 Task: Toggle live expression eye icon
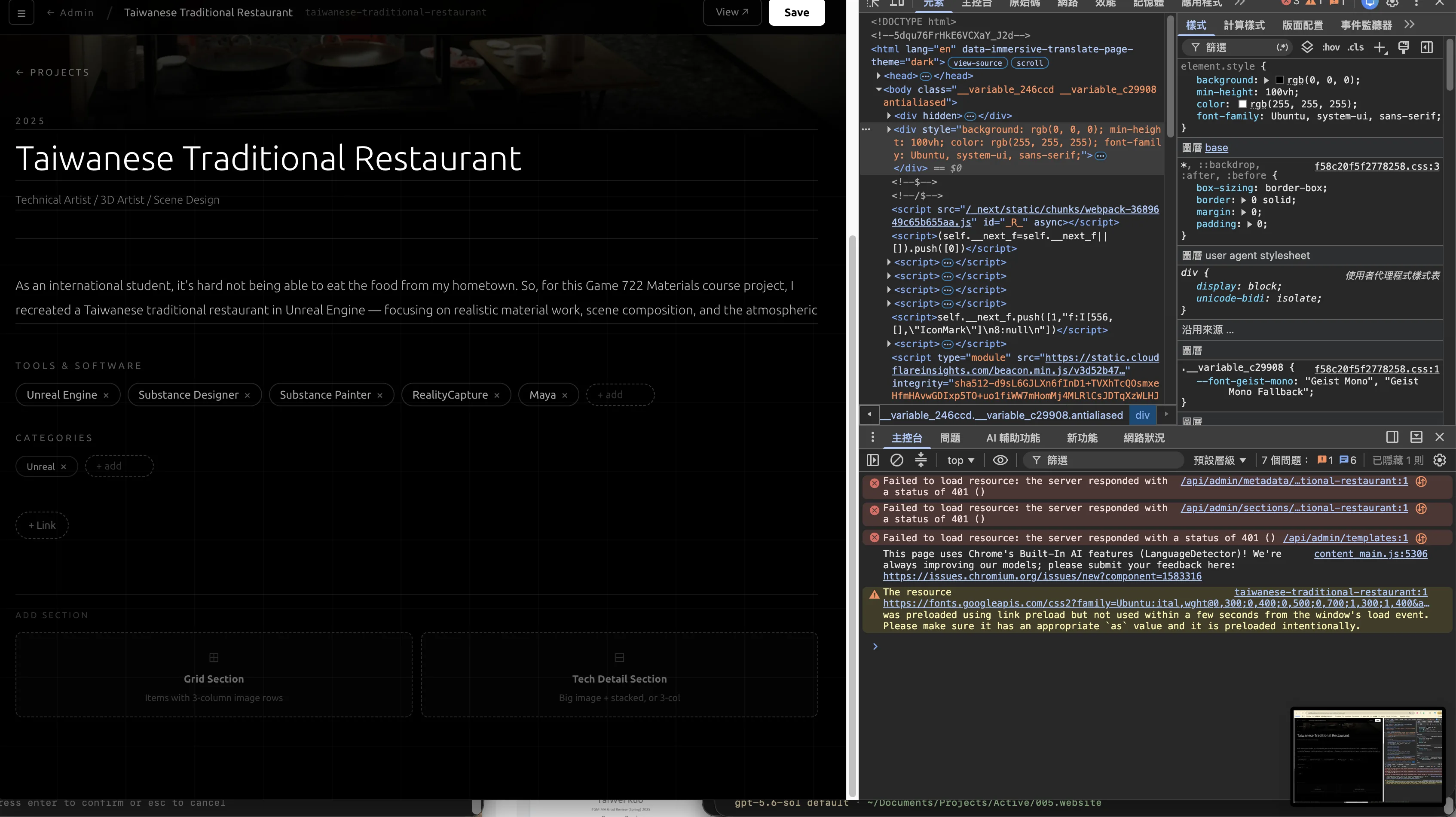click(x=1000, y=460)
